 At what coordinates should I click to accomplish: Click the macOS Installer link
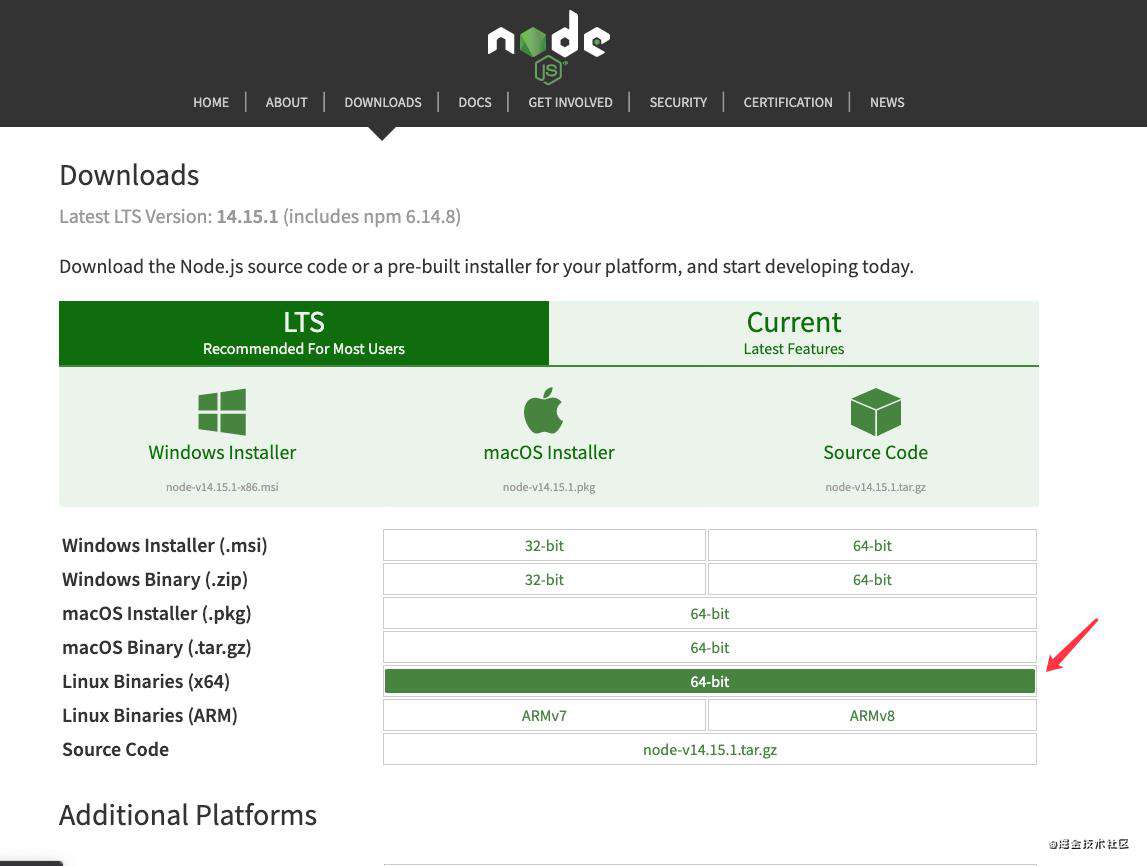549,453
